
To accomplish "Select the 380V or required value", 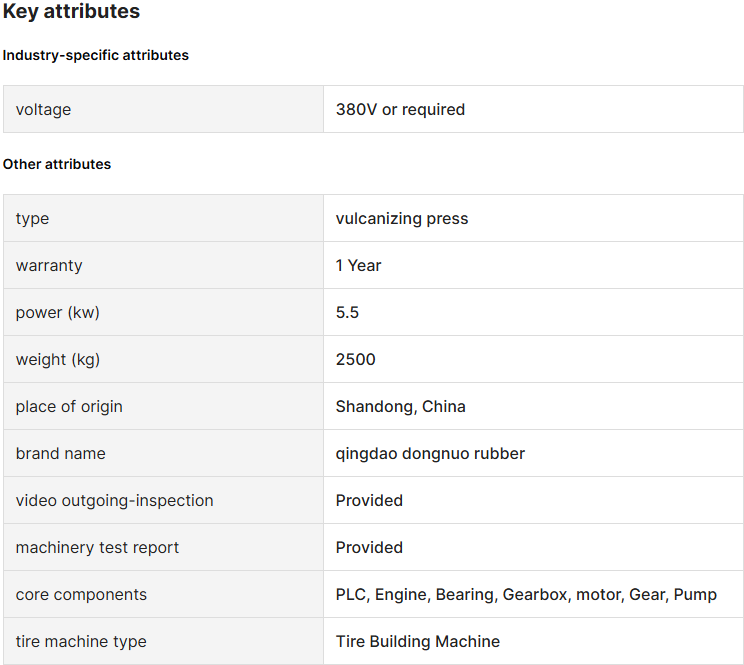I will click(400, 110).
